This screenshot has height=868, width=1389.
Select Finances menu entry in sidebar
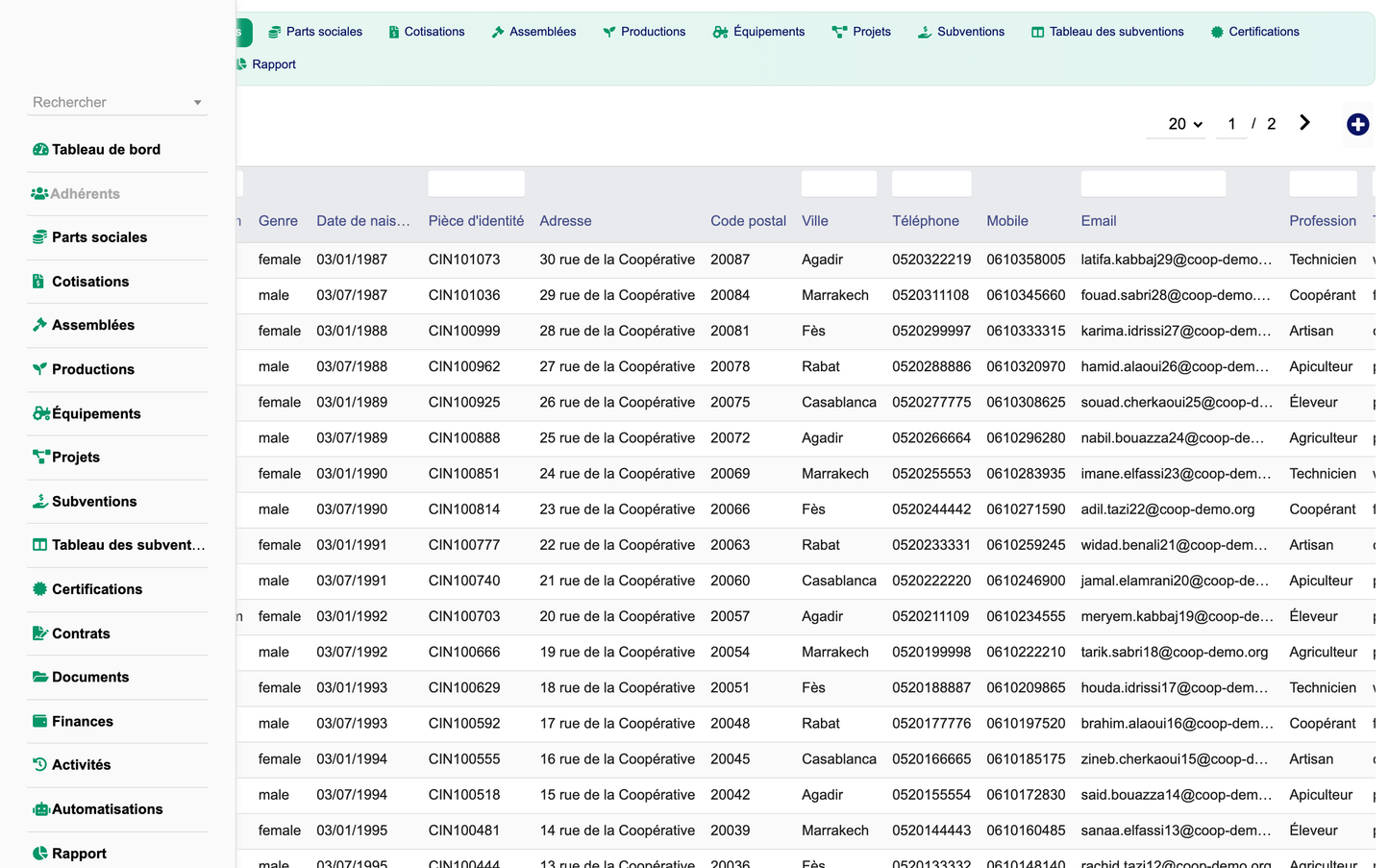click(x=117, y=721)
